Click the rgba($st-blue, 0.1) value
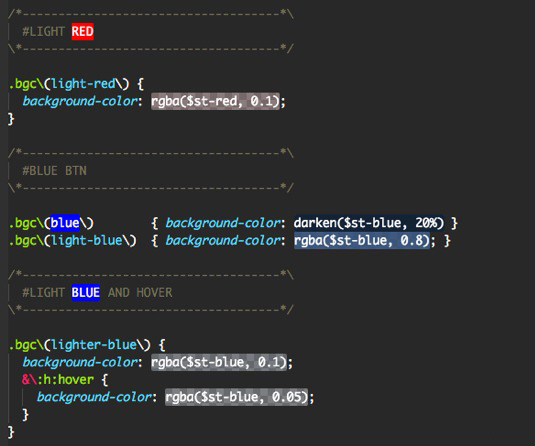 coord(219,362)
